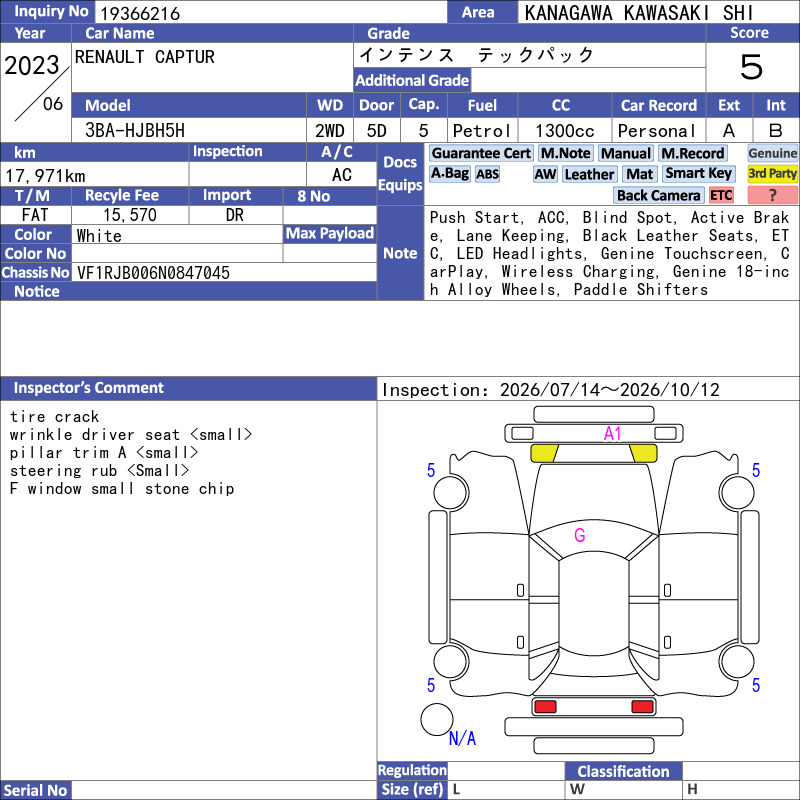Select the Smart Key badge
This screenshot has height=800, width=800.
coord(698,174)
